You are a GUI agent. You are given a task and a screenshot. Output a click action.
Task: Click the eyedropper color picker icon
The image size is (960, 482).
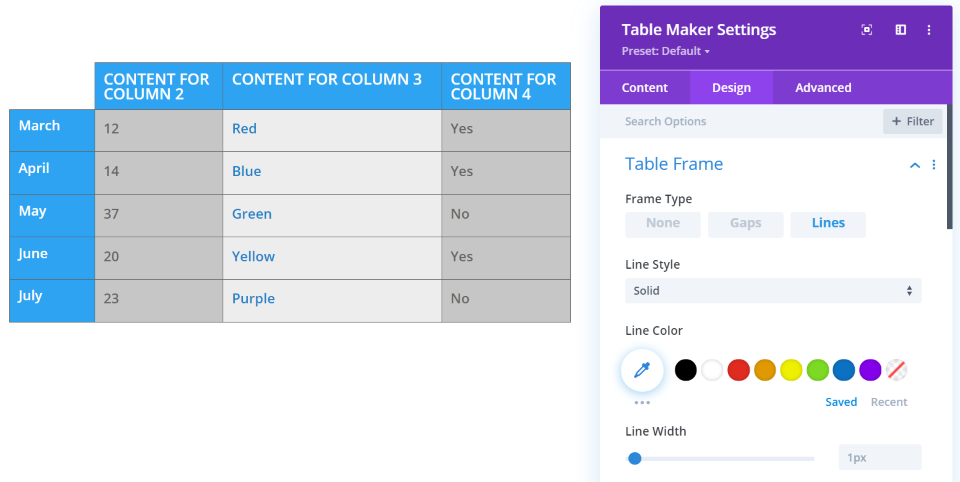pyautogui.click(x=642, y=370)
